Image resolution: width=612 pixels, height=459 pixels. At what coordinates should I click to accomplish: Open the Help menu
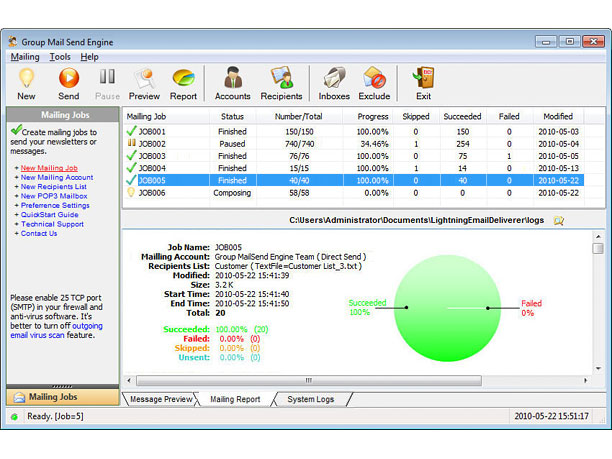[x=89, y=57]
